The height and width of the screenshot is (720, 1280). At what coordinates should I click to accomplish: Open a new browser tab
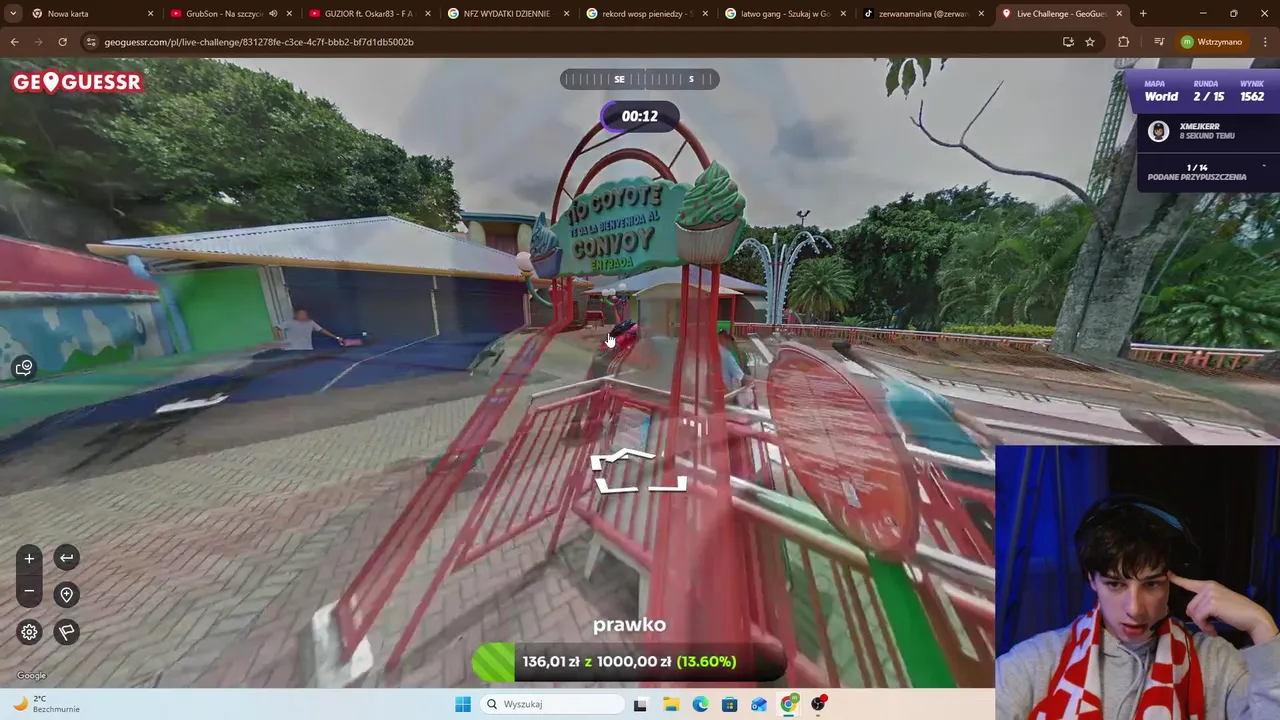[1143, 14]
